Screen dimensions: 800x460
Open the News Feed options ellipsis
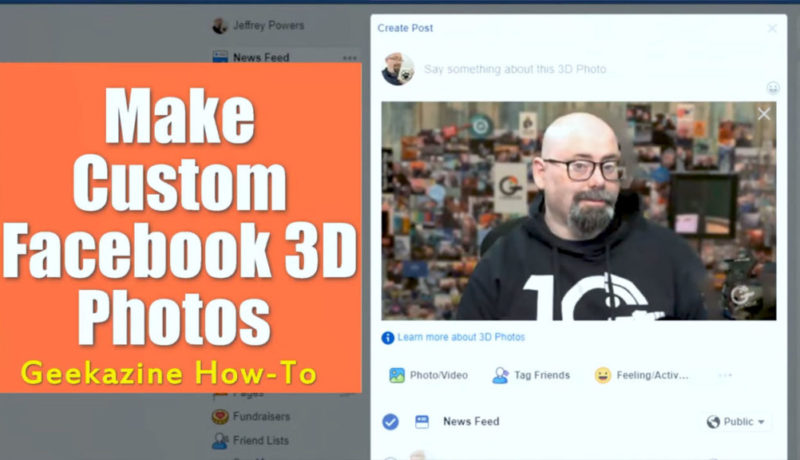[349, 58]
